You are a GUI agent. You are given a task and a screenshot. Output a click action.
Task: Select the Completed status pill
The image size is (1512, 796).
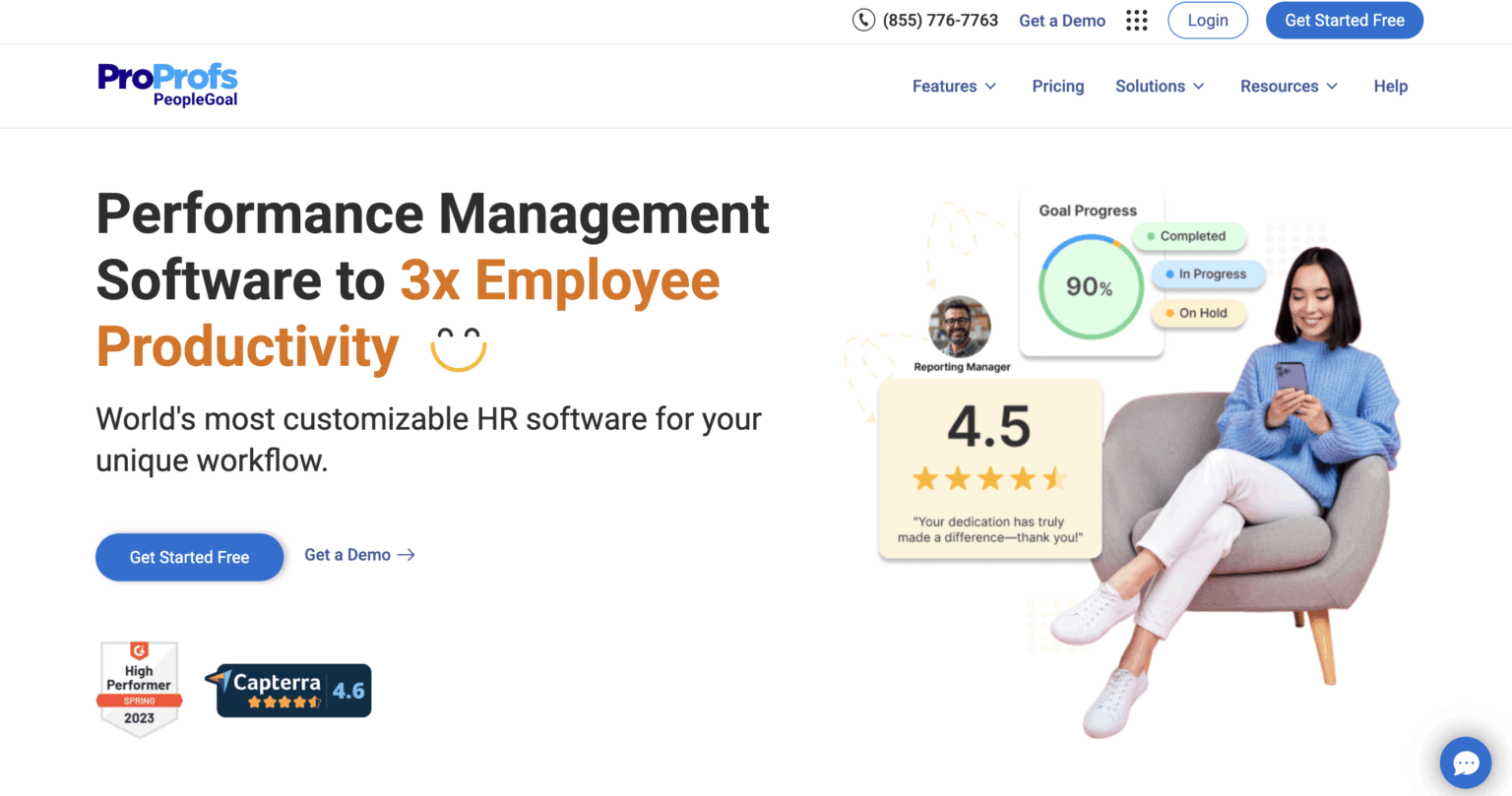point(1189,236)
